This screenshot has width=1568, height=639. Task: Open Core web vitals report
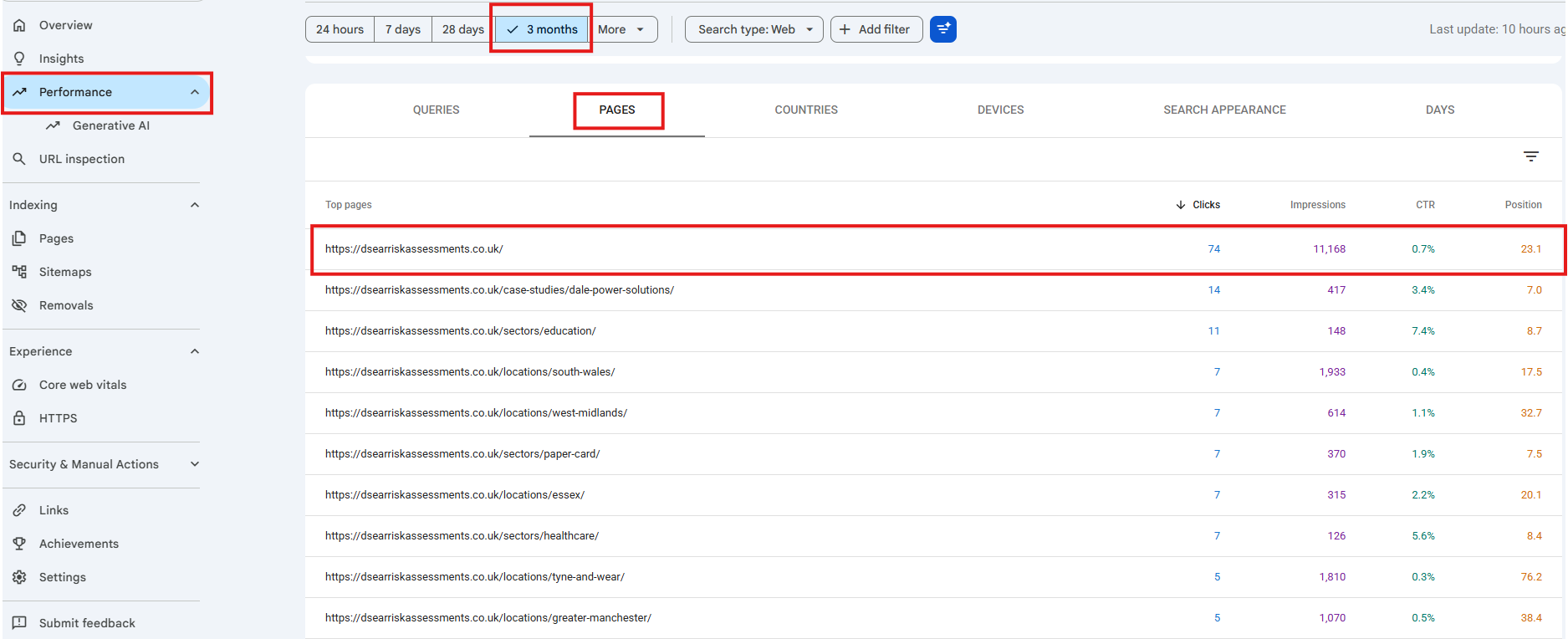[x=83, y=385]
